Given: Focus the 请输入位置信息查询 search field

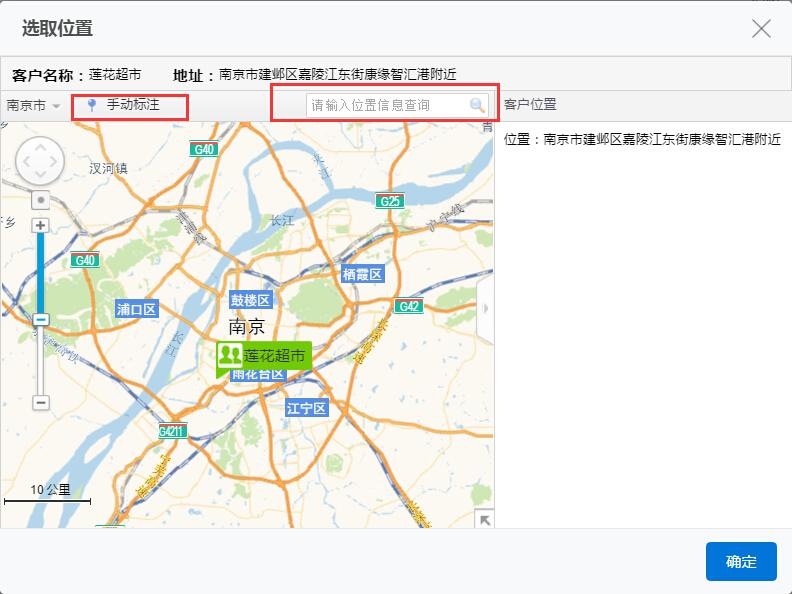Looking at the screenshot, I should pyautogui.click(x=385, y=105).
